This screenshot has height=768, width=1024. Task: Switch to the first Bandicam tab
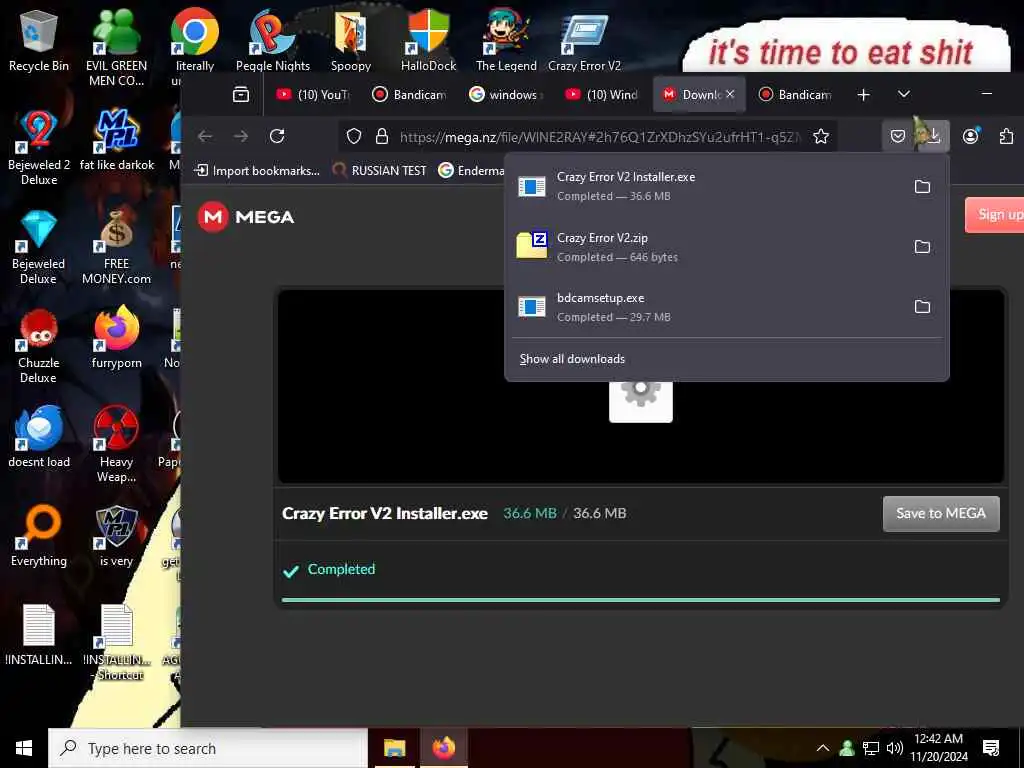click(x=409, y=95)
